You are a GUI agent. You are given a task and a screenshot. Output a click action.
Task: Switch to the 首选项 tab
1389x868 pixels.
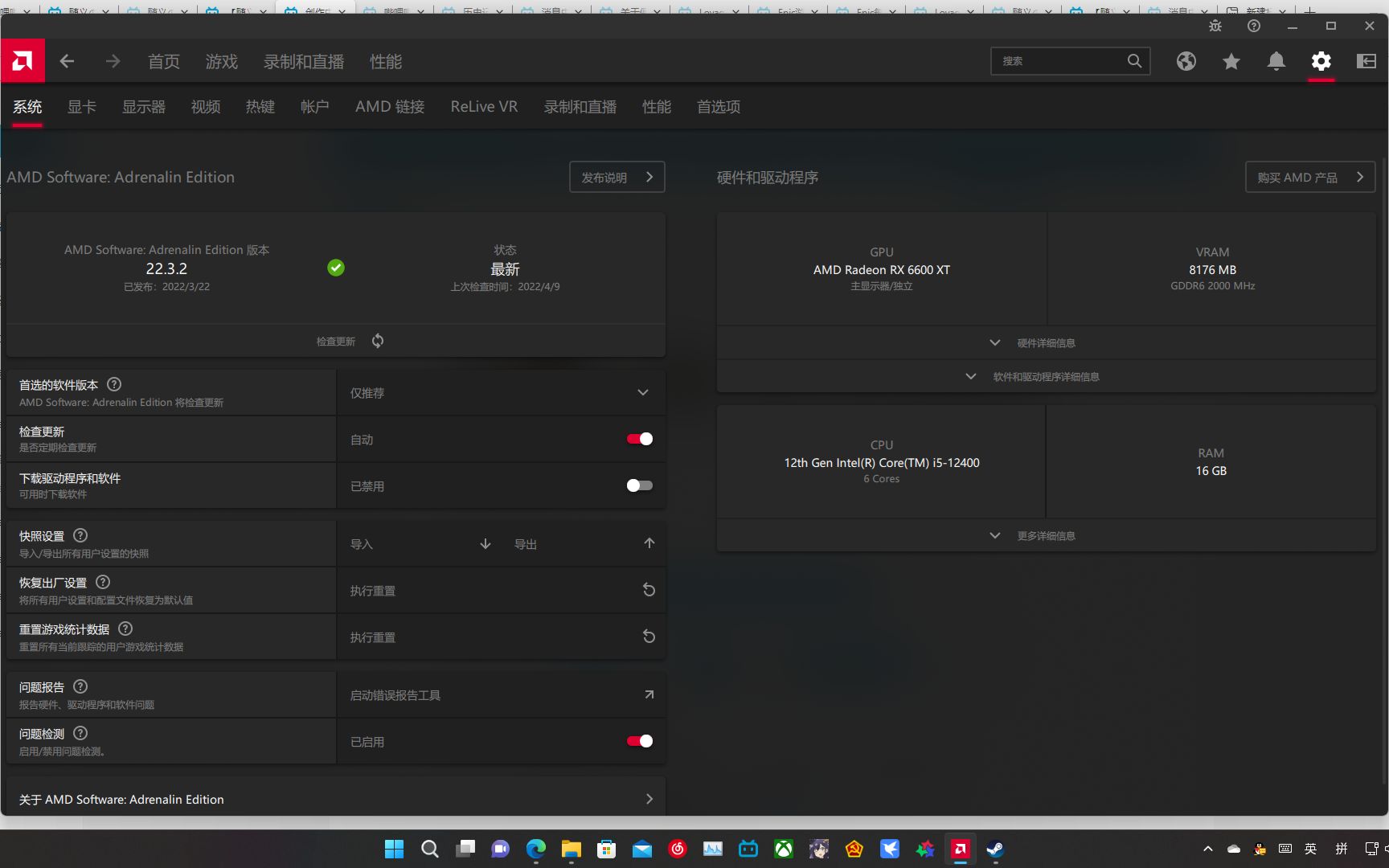[x=719, y=107]
